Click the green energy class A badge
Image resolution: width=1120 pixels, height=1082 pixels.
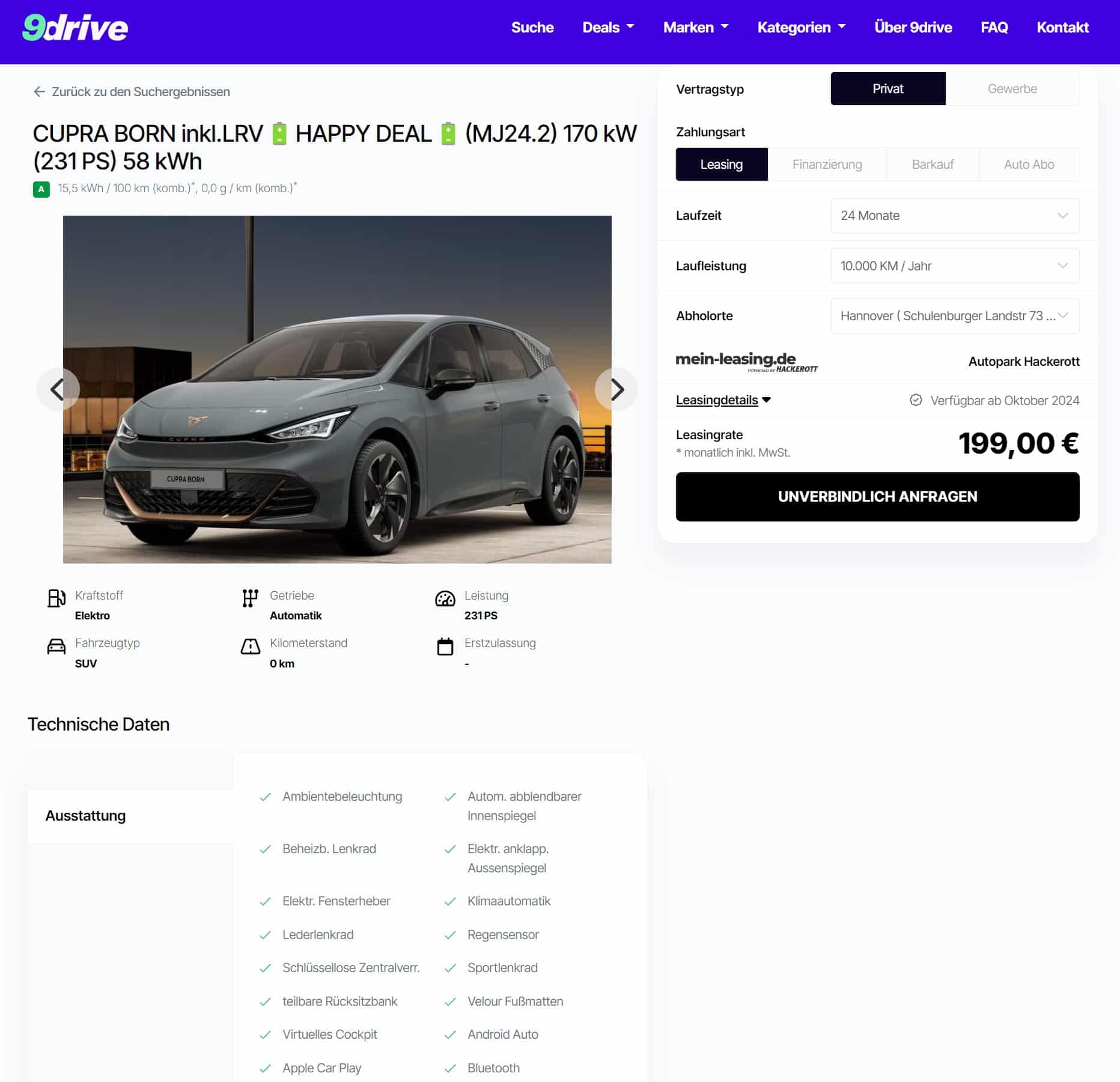tap(41, 189)
